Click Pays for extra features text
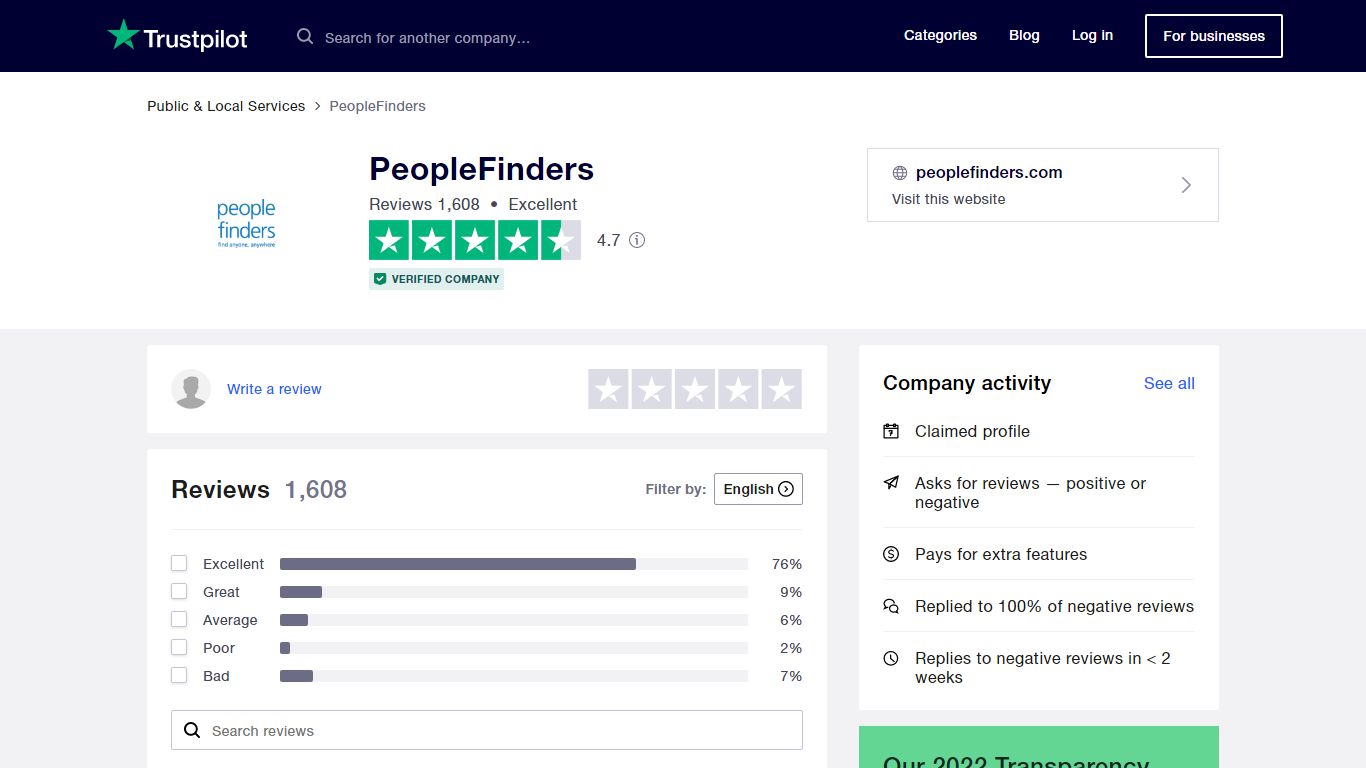Viewport: 1366px width, 768px height. tap(1001, 554)
